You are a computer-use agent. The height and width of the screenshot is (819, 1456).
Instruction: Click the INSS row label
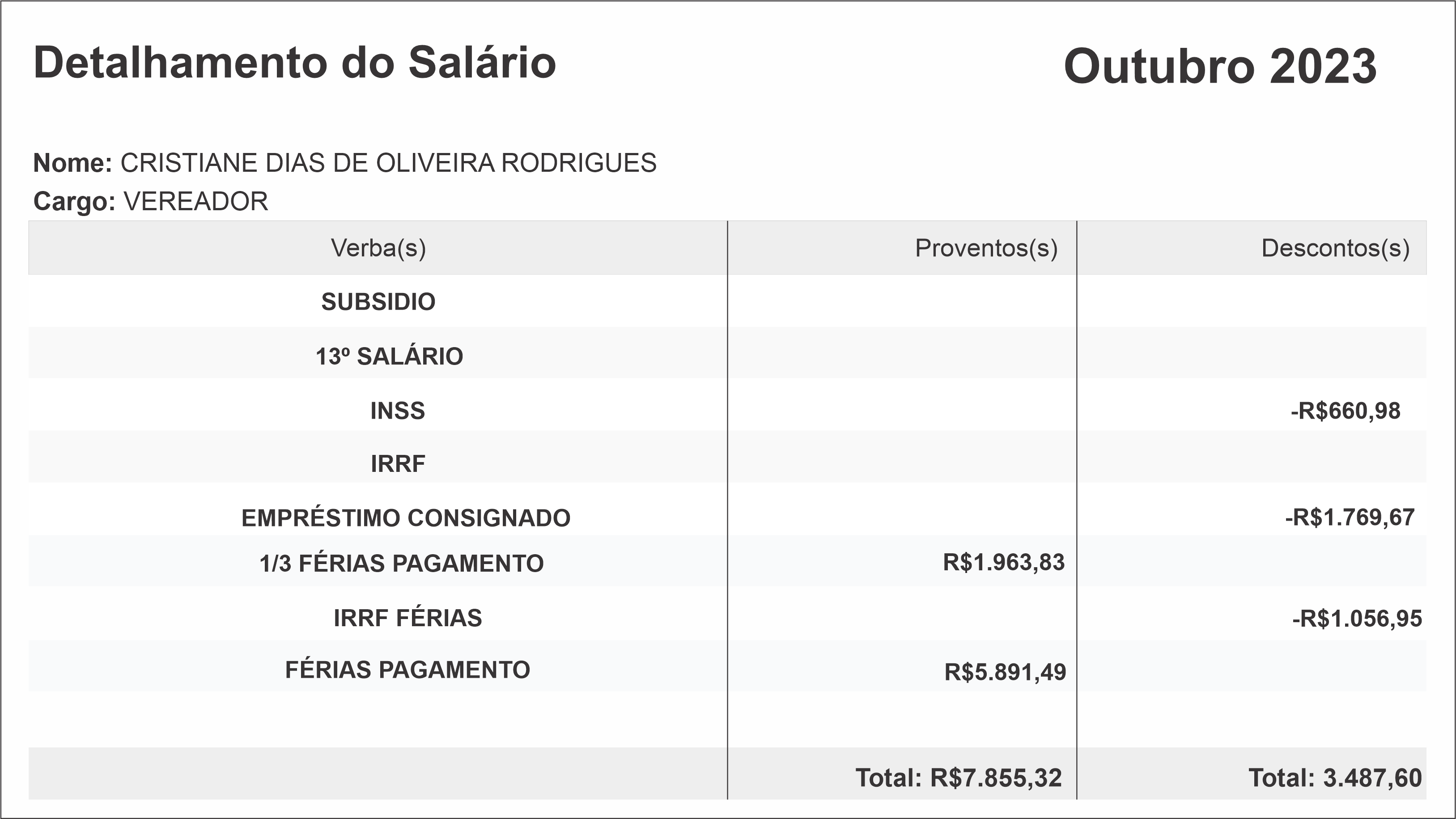[x=397, y=411]
